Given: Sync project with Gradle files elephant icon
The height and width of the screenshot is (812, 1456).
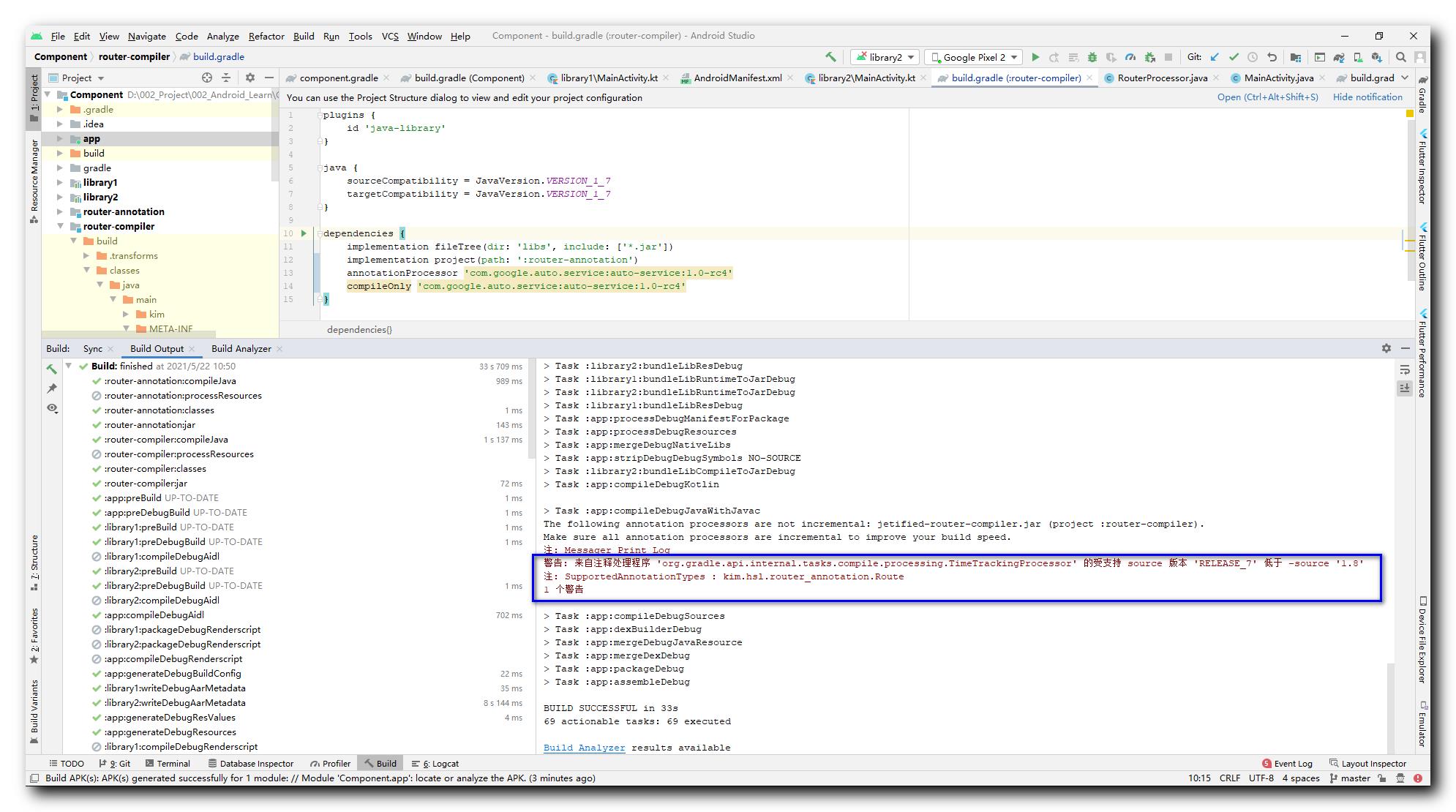Looking at the screenshot, I should click(x=1339, y=57).
